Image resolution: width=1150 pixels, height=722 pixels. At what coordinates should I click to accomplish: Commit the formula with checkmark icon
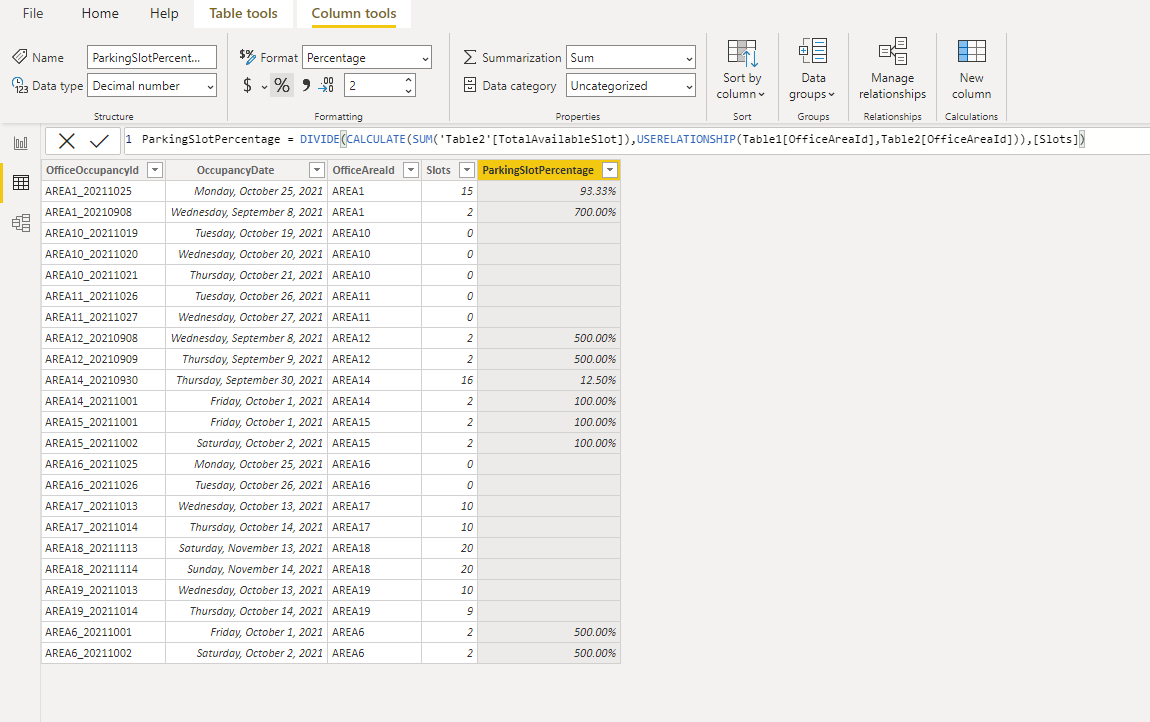tap(99, 141)
